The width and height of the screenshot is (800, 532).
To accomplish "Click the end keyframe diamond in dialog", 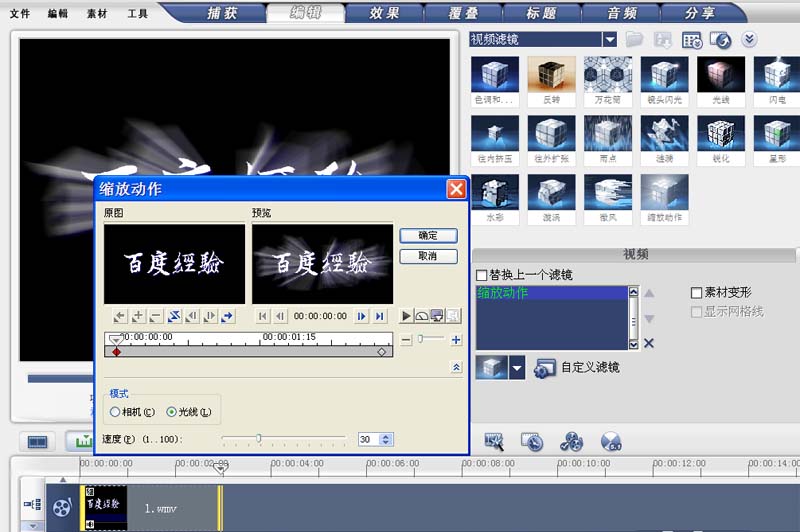I will point(381,352).
